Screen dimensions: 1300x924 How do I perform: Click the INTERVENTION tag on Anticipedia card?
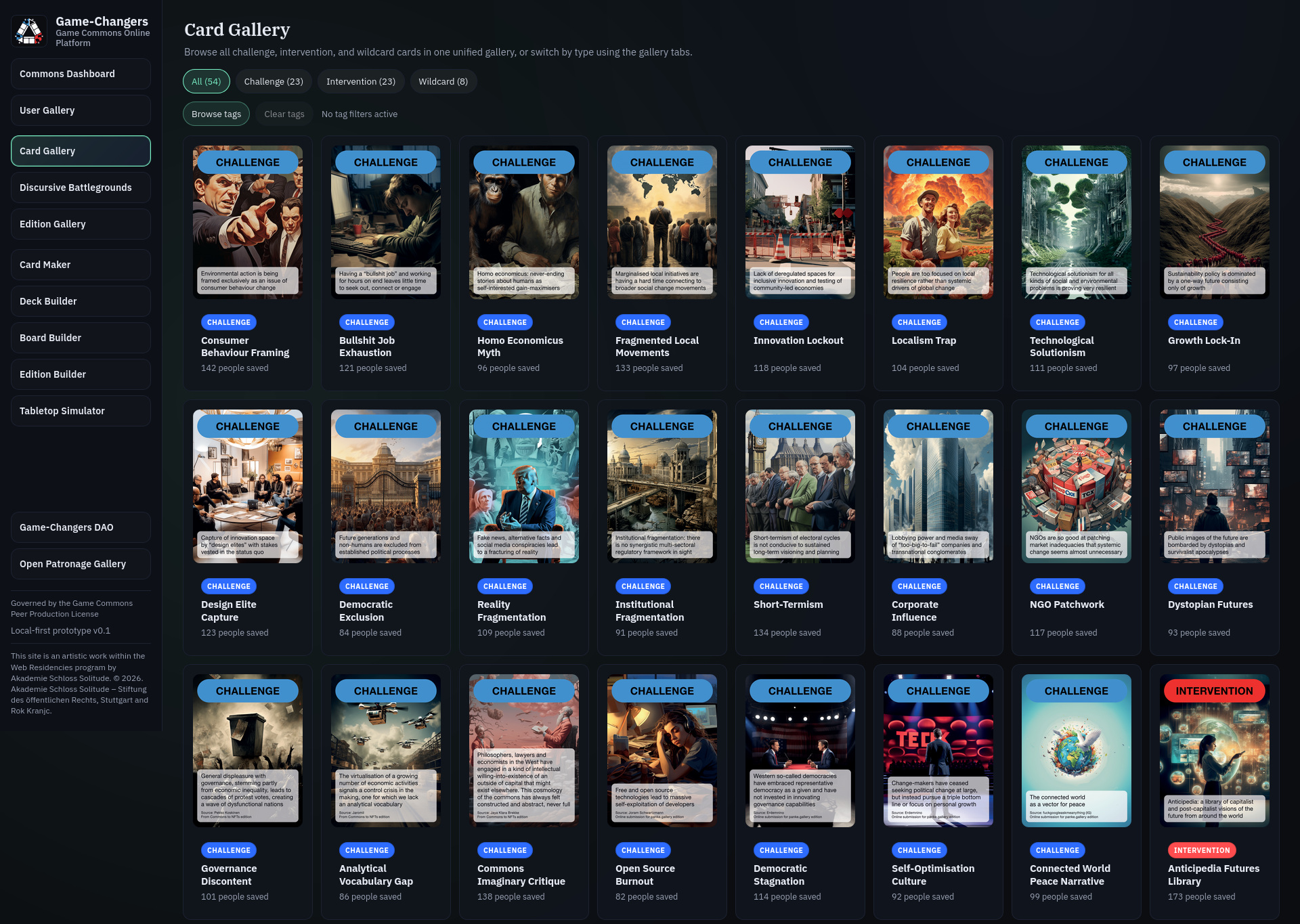[x=1202, y=850]
